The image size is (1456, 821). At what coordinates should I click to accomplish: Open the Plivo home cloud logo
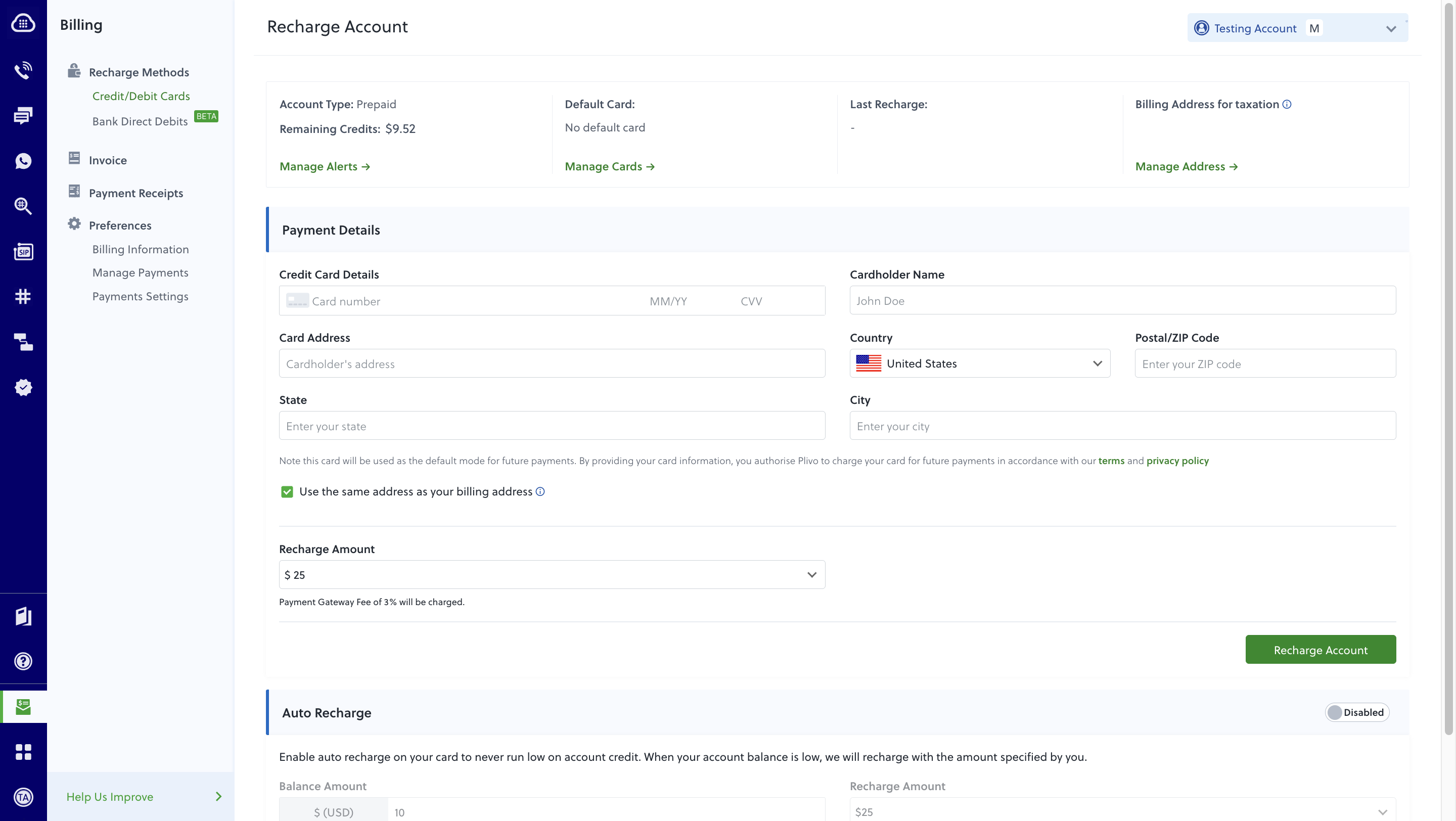[23, 24]
